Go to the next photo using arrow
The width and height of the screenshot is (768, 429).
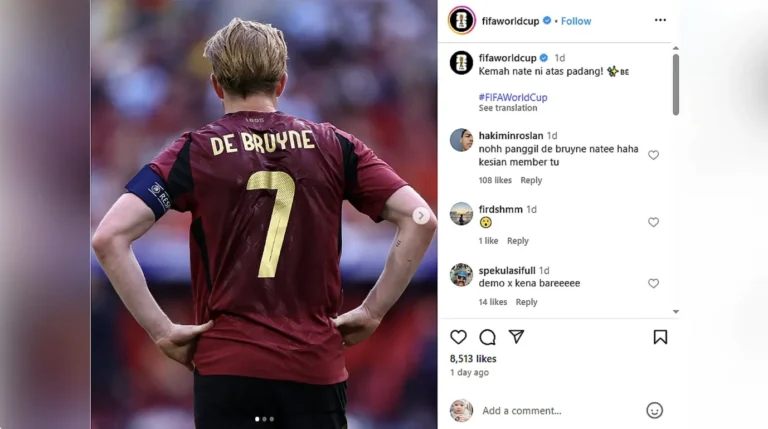[x=421, y=215]
